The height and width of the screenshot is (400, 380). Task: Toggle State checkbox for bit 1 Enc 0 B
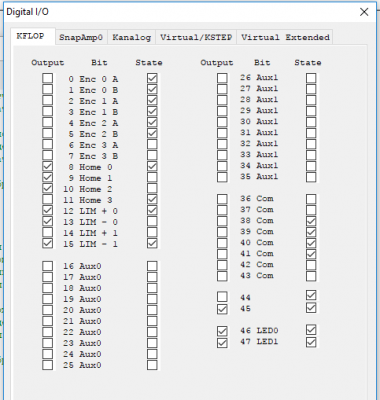(x=152, y=89)
